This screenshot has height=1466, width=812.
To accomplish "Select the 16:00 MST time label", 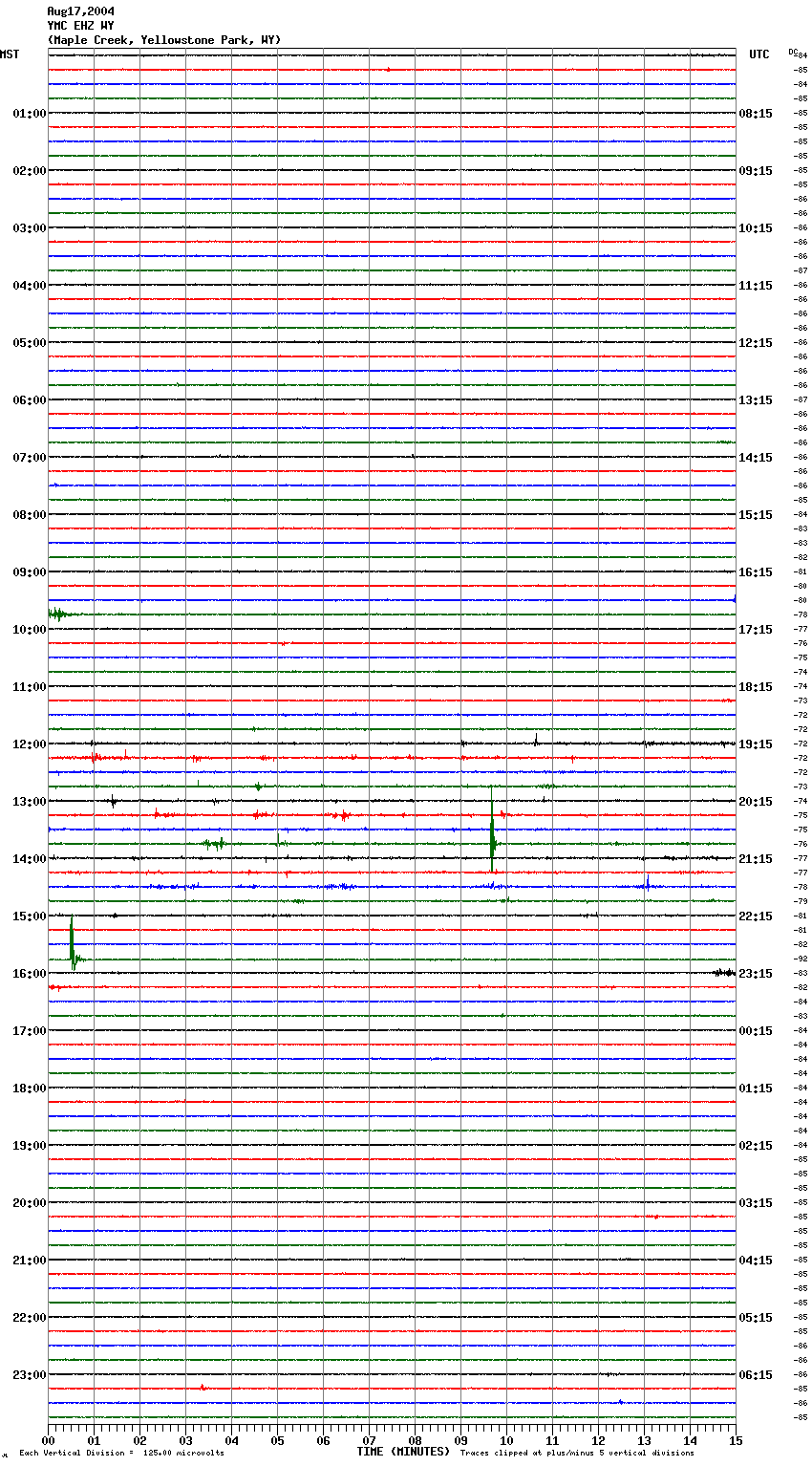I will pyautogui.click(x=30, y=974).
